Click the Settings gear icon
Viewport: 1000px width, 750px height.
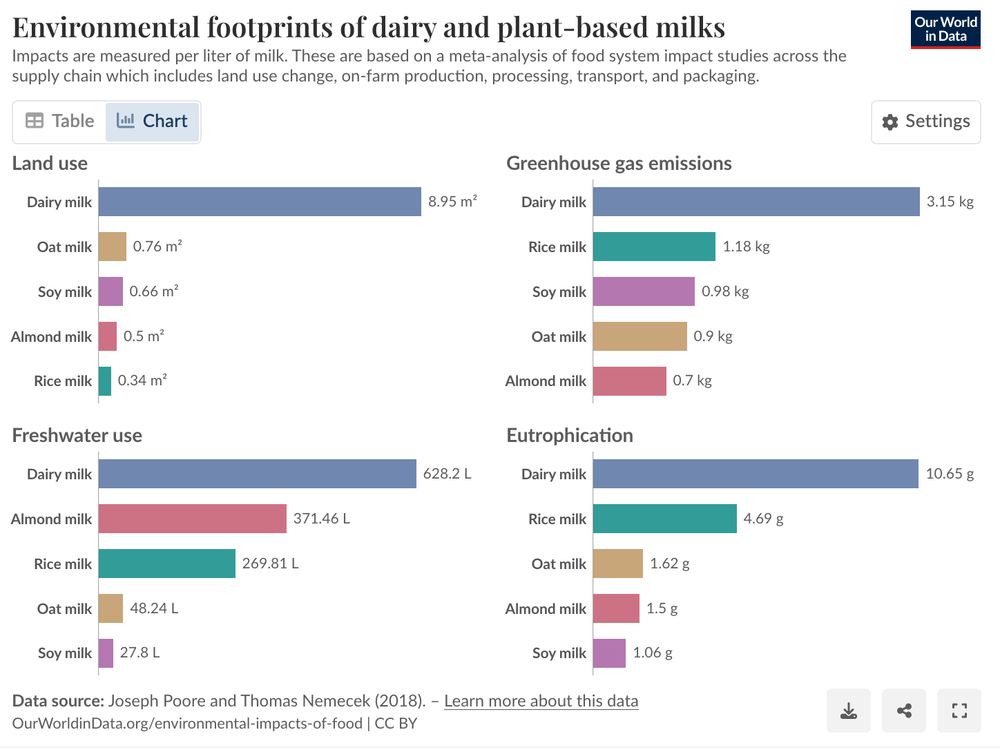click(890, 121)
